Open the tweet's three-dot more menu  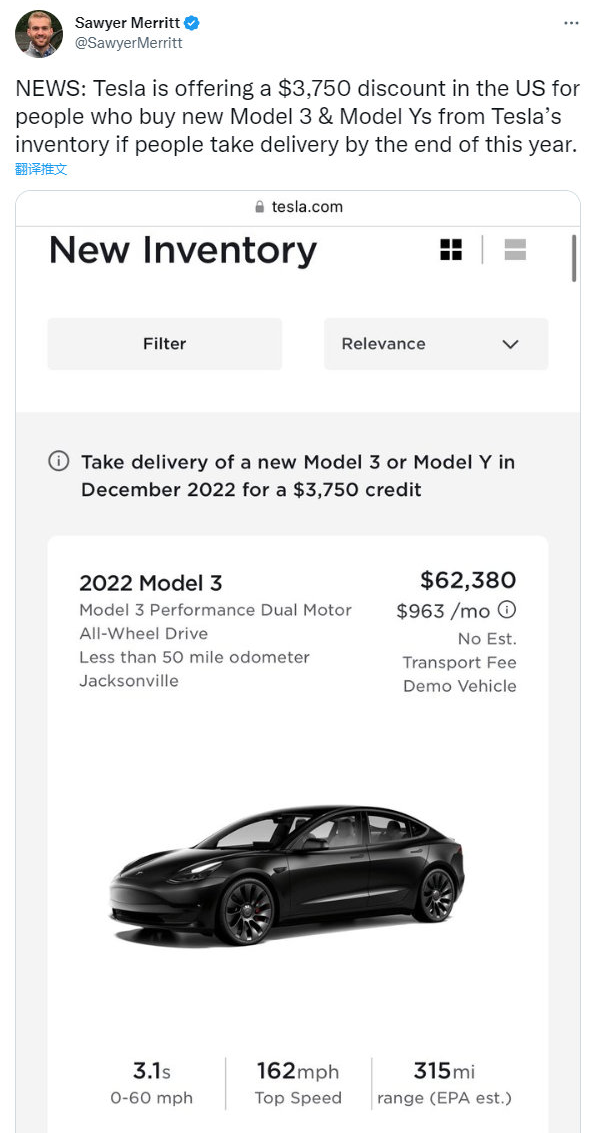coord(571,23)
